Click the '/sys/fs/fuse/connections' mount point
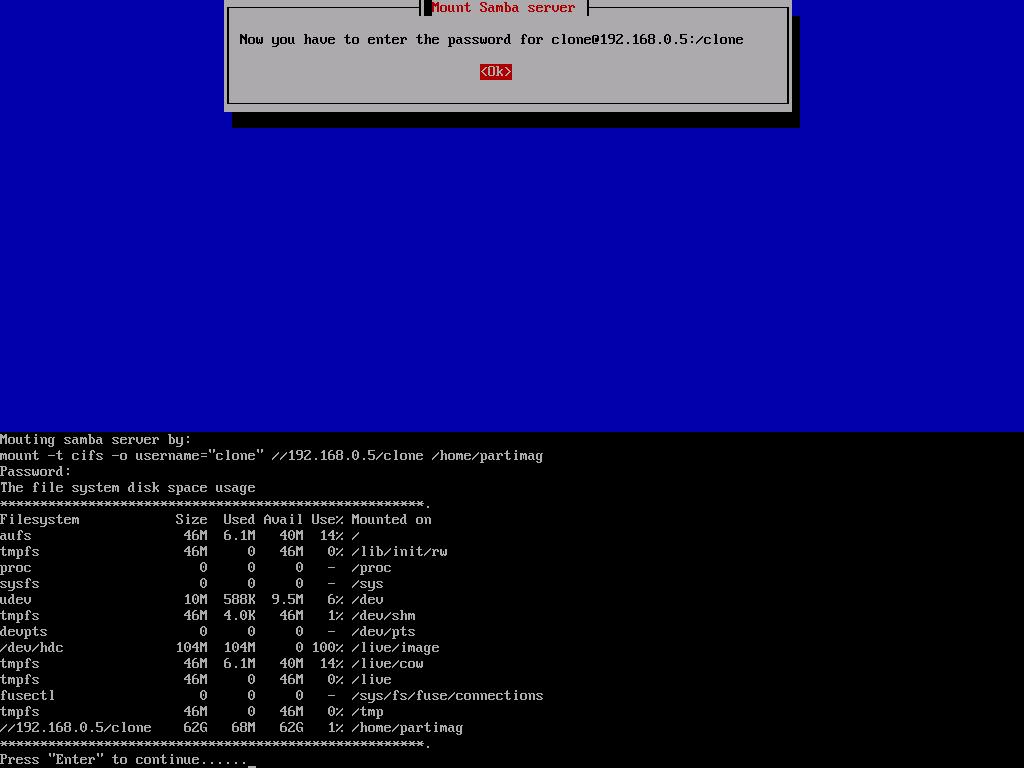1024x768 pixels. [447, 696]
